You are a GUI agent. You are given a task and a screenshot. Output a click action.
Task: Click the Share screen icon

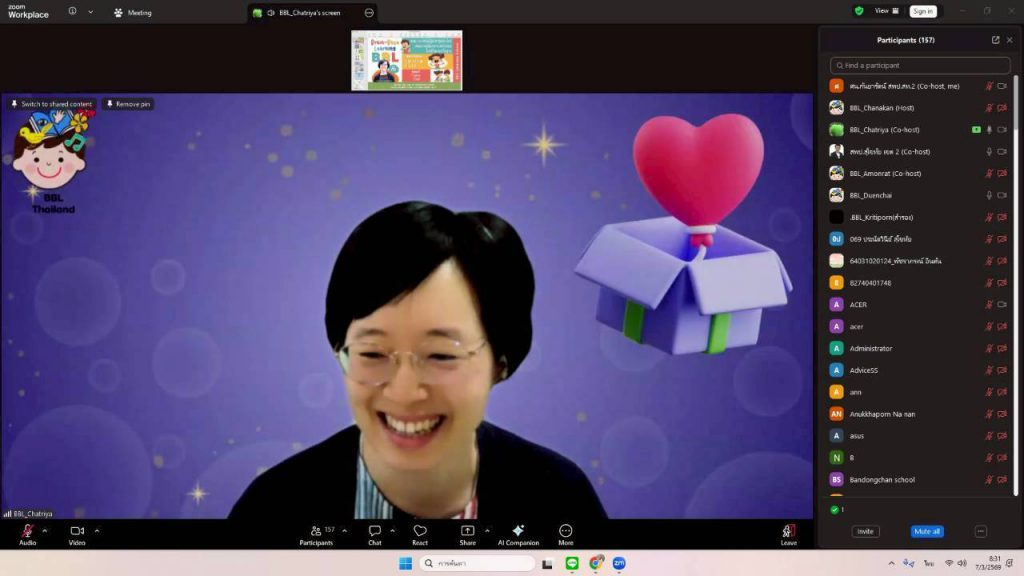coord(467,531)
